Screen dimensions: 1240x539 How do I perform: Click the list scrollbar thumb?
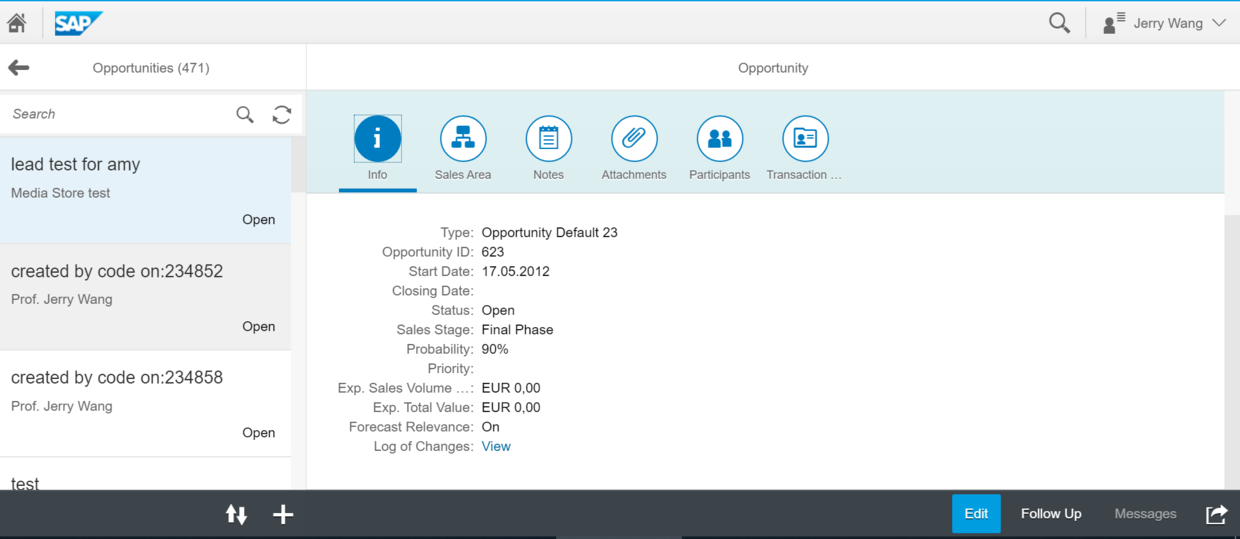coord(298,165)
